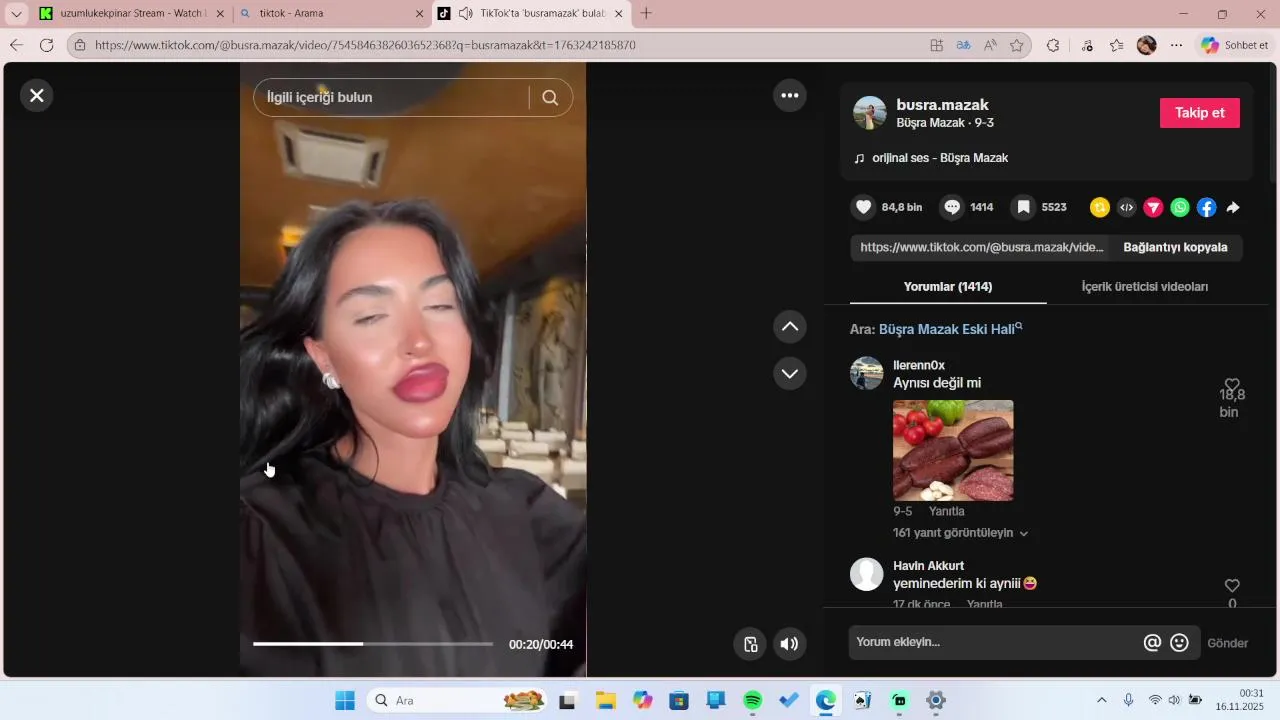Reload the page with refresh icon
Viewport: 1280px width, 720px height.
point(46,45)
